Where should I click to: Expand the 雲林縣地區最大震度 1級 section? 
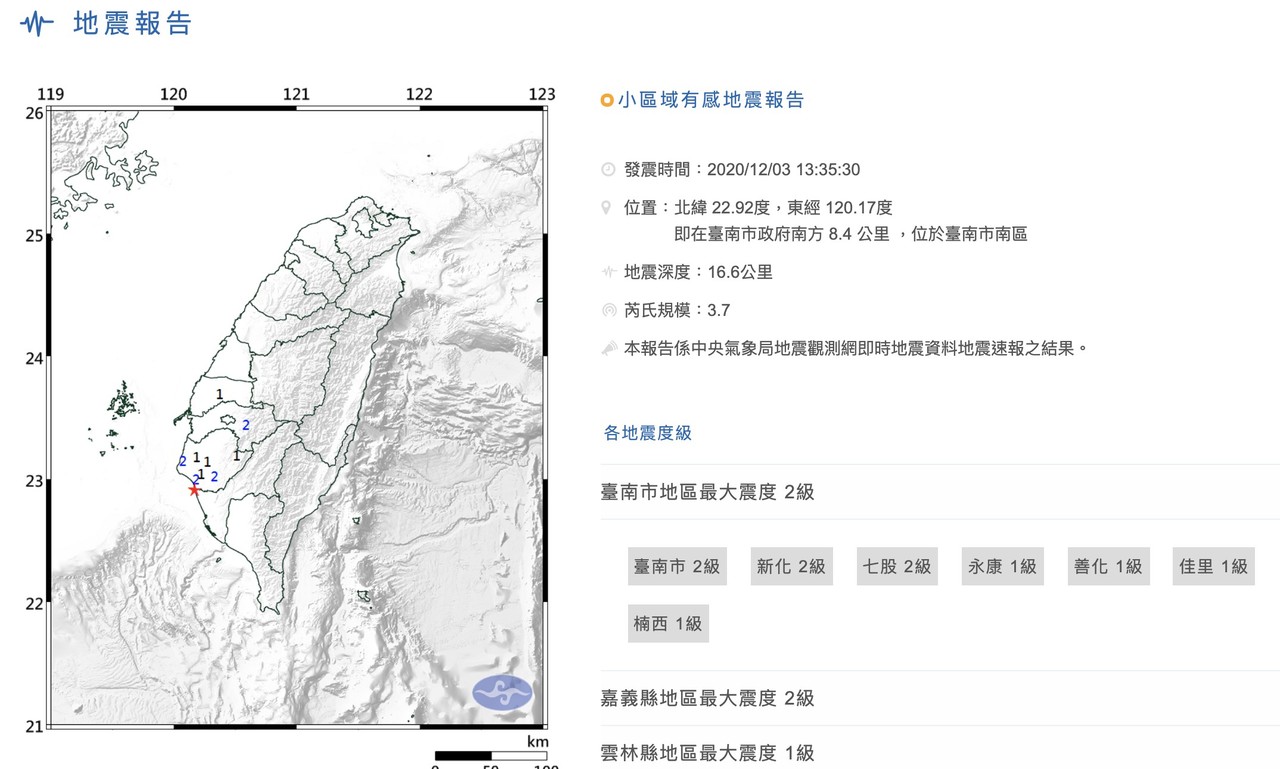click(707, 753)
